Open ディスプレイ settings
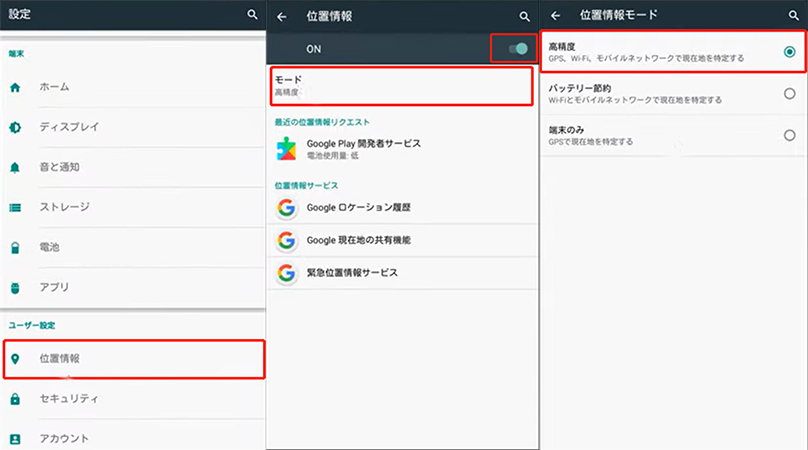 coord(134,127)
